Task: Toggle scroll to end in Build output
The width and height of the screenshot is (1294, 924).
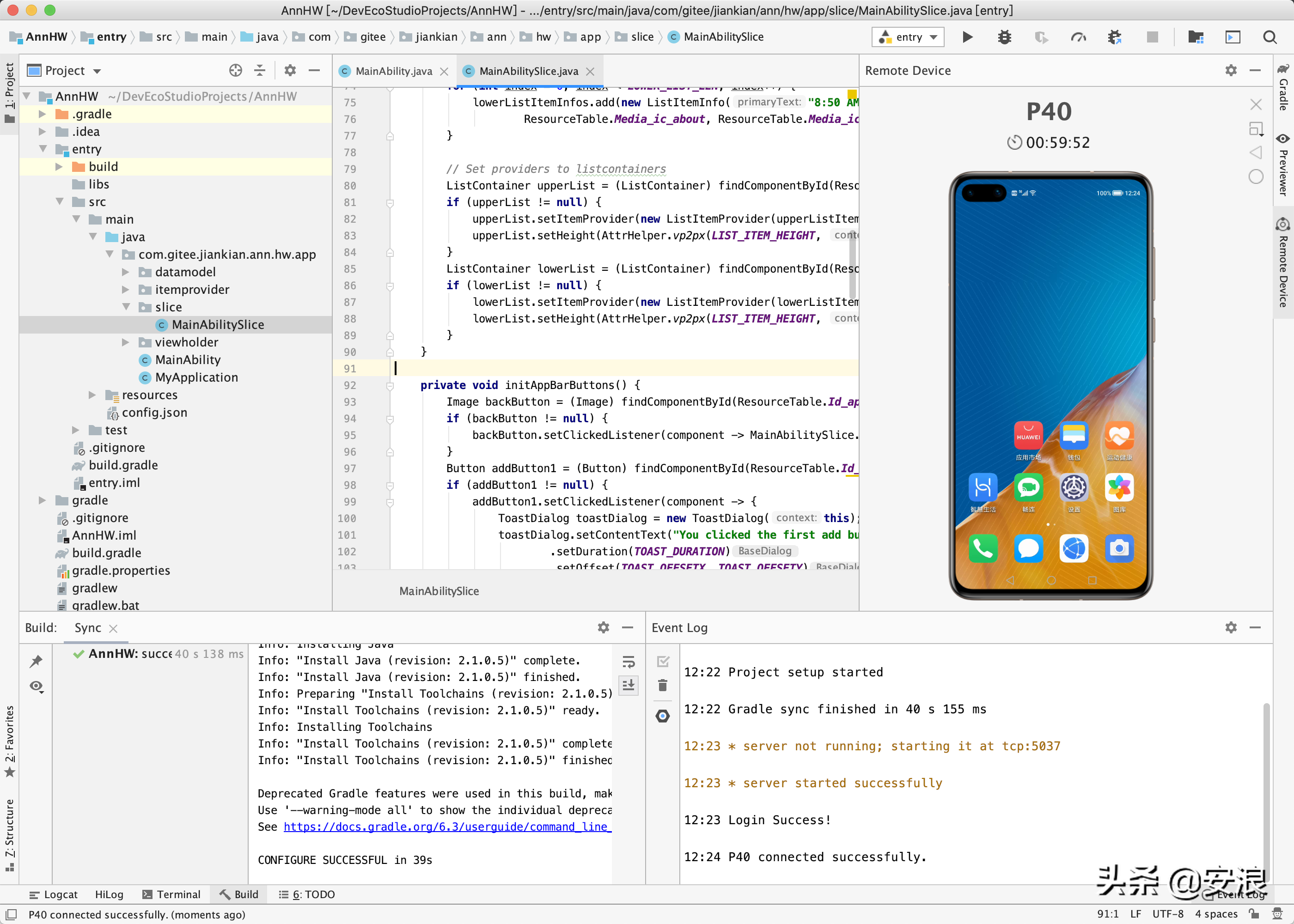Action: (628, 685)
